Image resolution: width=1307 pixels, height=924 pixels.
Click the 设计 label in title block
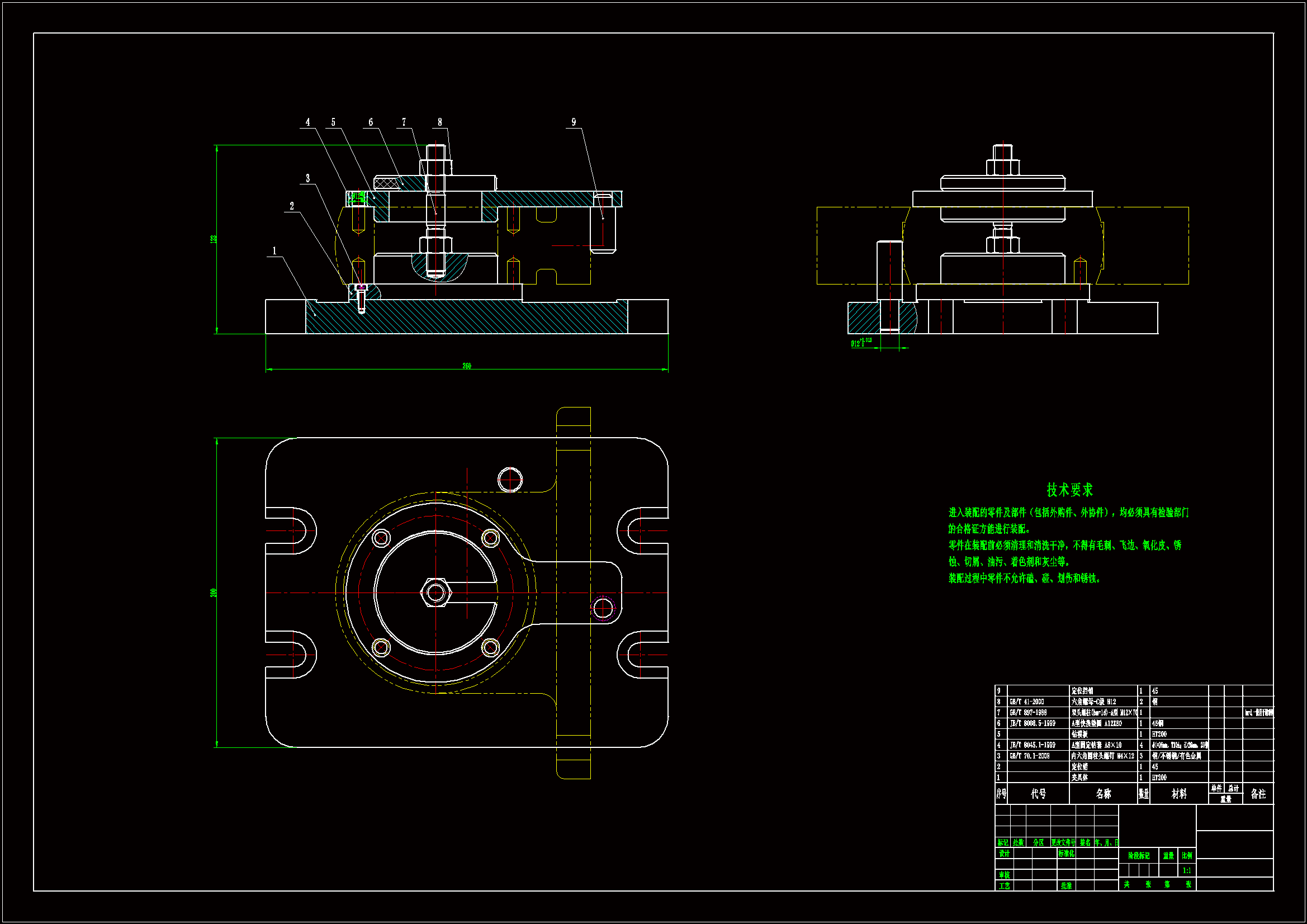click(1004, 854)
